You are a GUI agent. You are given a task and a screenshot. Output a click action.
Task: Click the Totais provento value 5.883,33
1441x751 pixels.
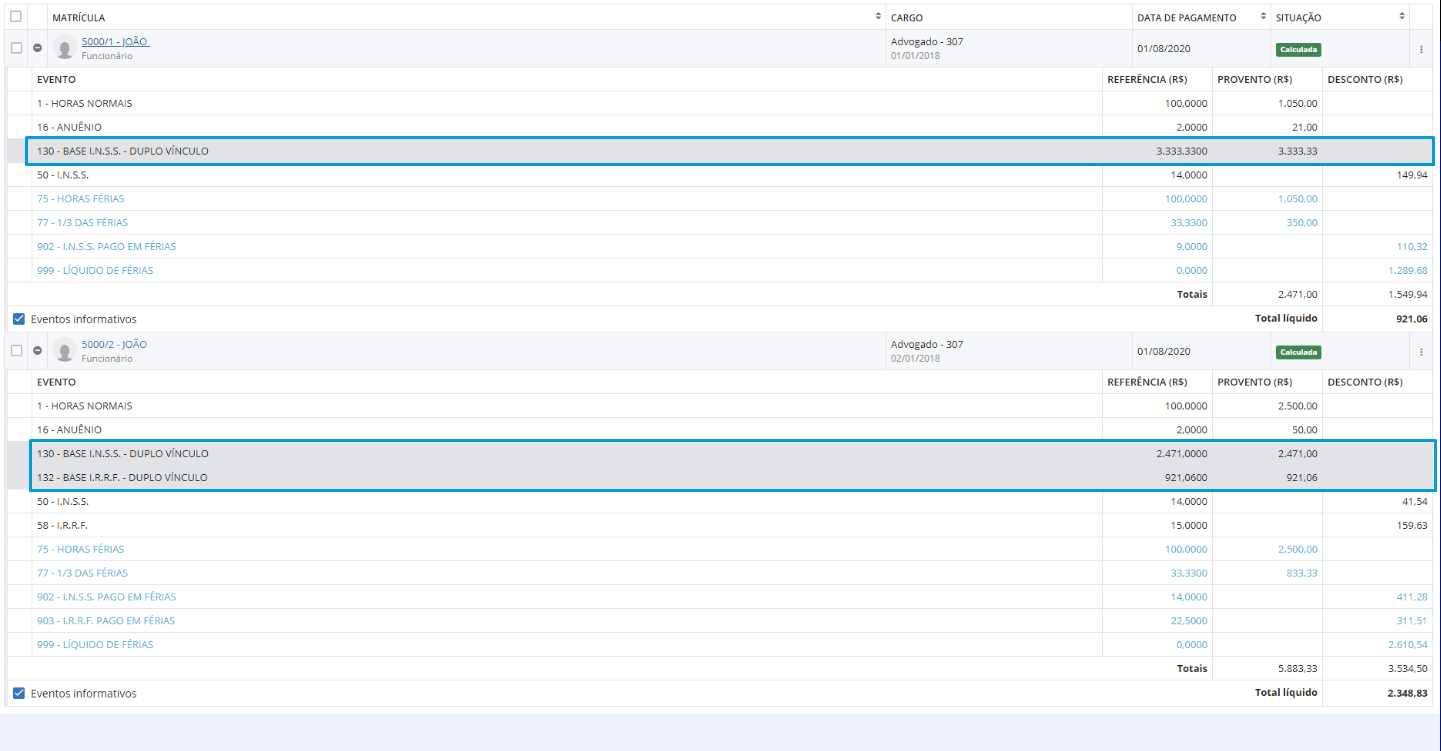coord(1298,669)
